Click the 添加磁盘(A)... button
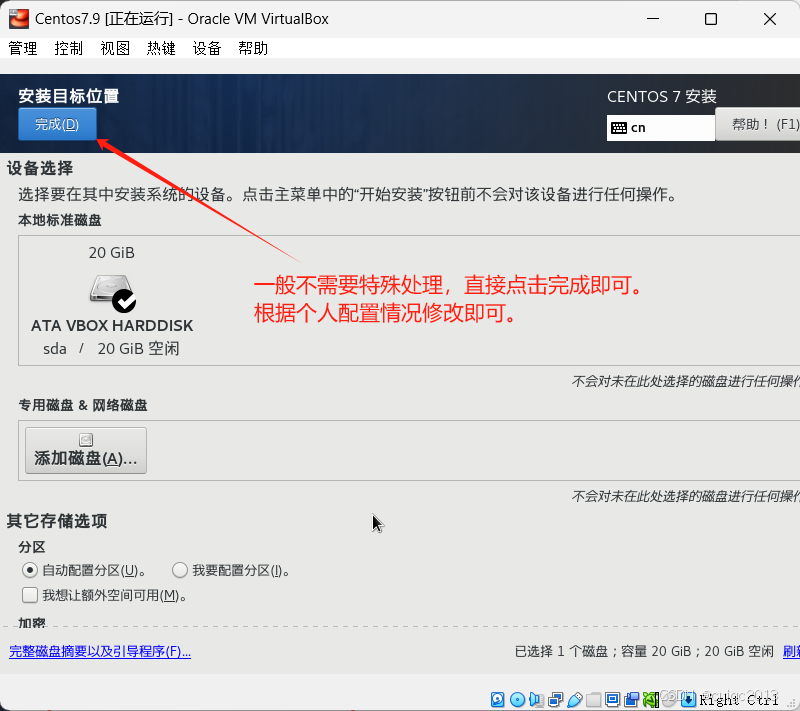The image size is (800, 711). point(86,450)
